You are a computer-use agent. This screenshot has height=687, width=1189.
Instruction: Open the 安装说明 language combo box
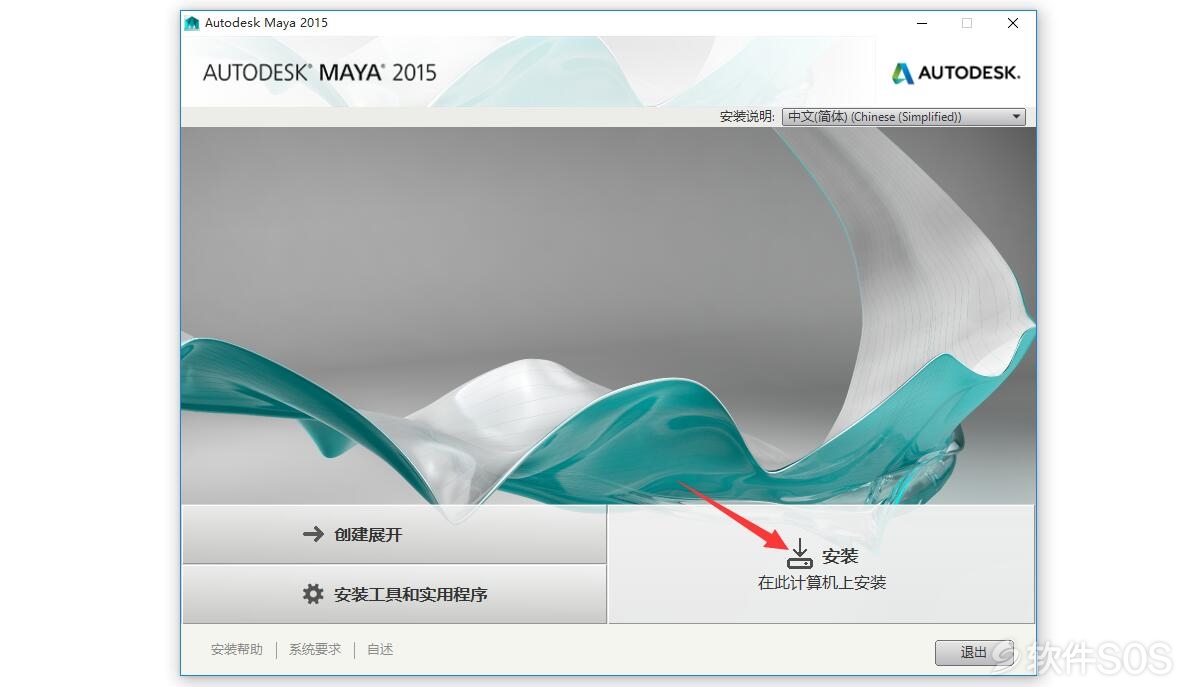[x=904, y=117]
